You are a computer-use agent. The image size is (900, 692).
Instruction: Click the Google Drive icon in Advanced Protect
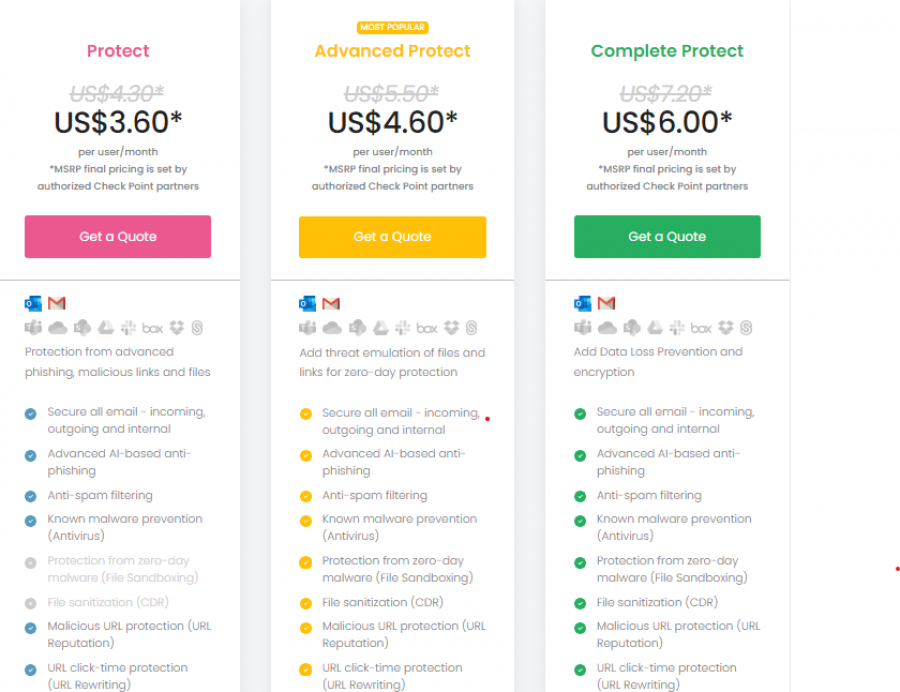pos(381,328)
